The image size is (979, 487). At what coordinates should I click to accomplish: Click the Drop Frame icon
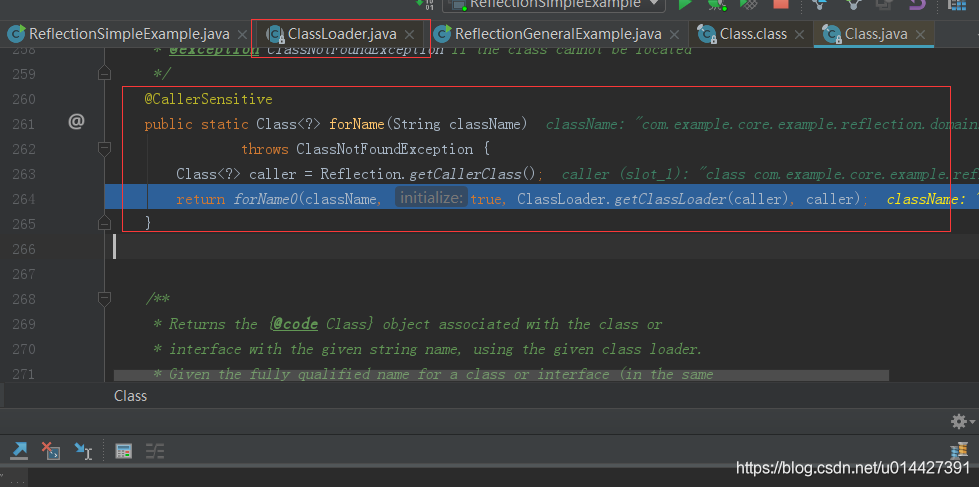tap(51, 450)
